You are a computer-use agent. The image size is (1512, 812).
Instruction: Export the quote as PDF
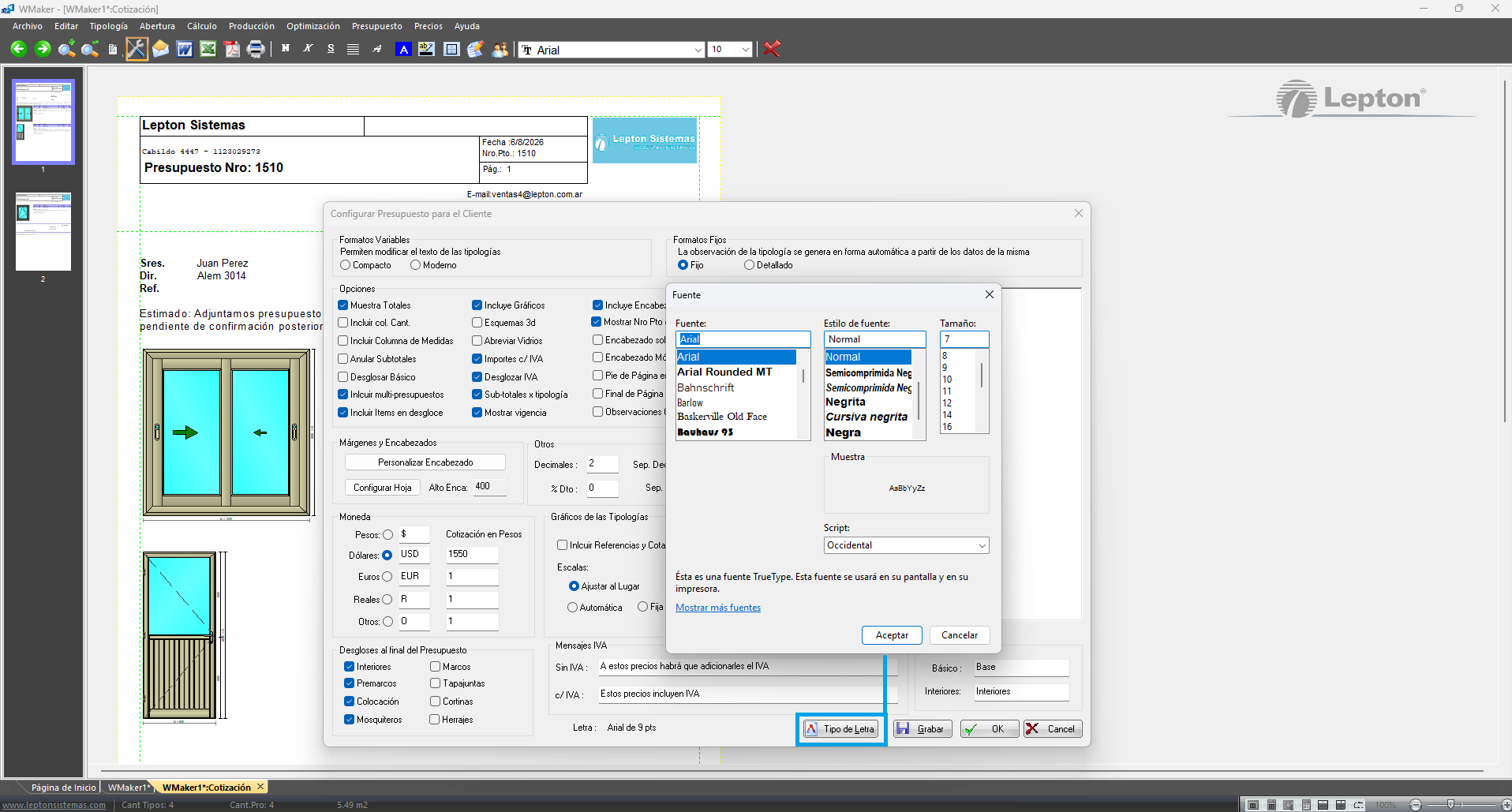click(x=232, y=49)
